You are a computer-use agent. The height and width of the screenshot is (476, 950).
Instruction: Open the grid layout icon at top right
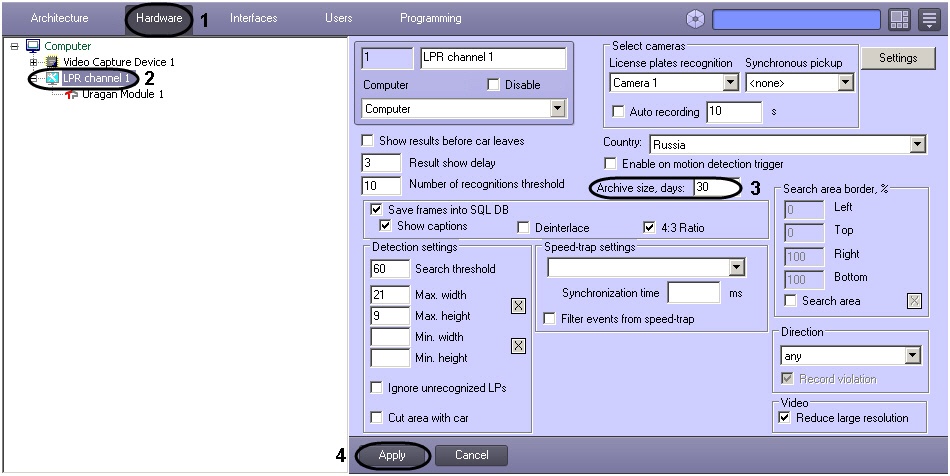click(899, 19)
